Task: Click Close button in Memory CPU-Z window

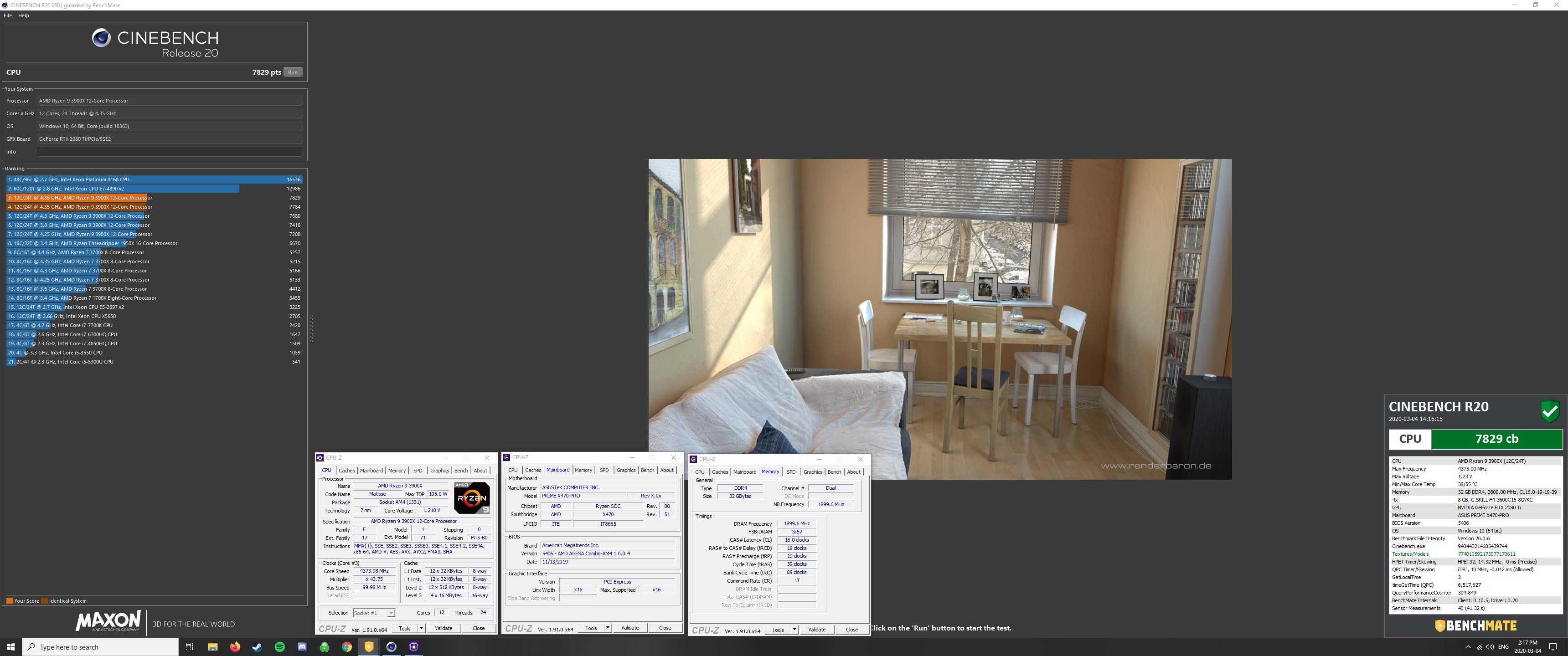Action: [x=852, y=630]
